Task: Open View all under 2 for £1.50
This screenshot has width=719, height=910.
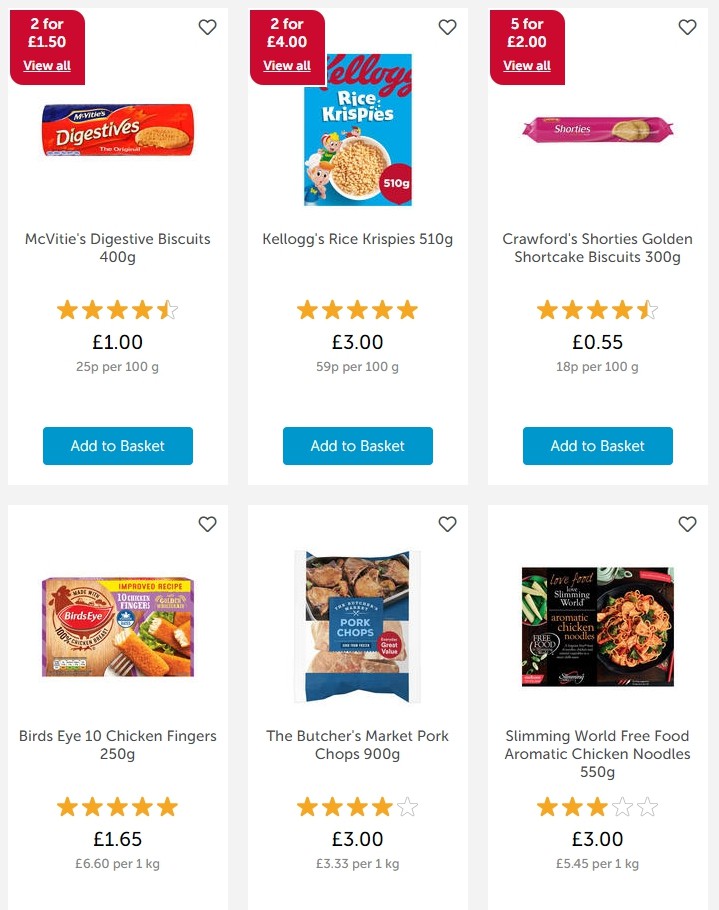Action: [46, 65]
